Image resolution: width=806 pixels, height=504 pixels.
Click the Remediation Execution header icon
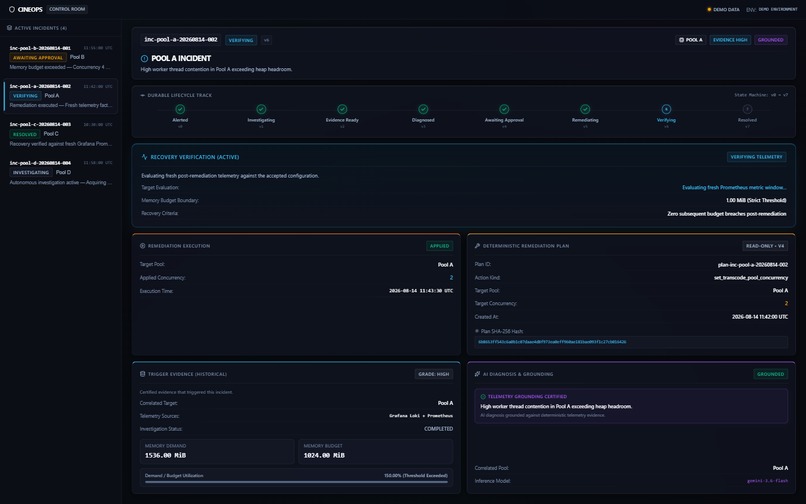(x=142, y=246)
